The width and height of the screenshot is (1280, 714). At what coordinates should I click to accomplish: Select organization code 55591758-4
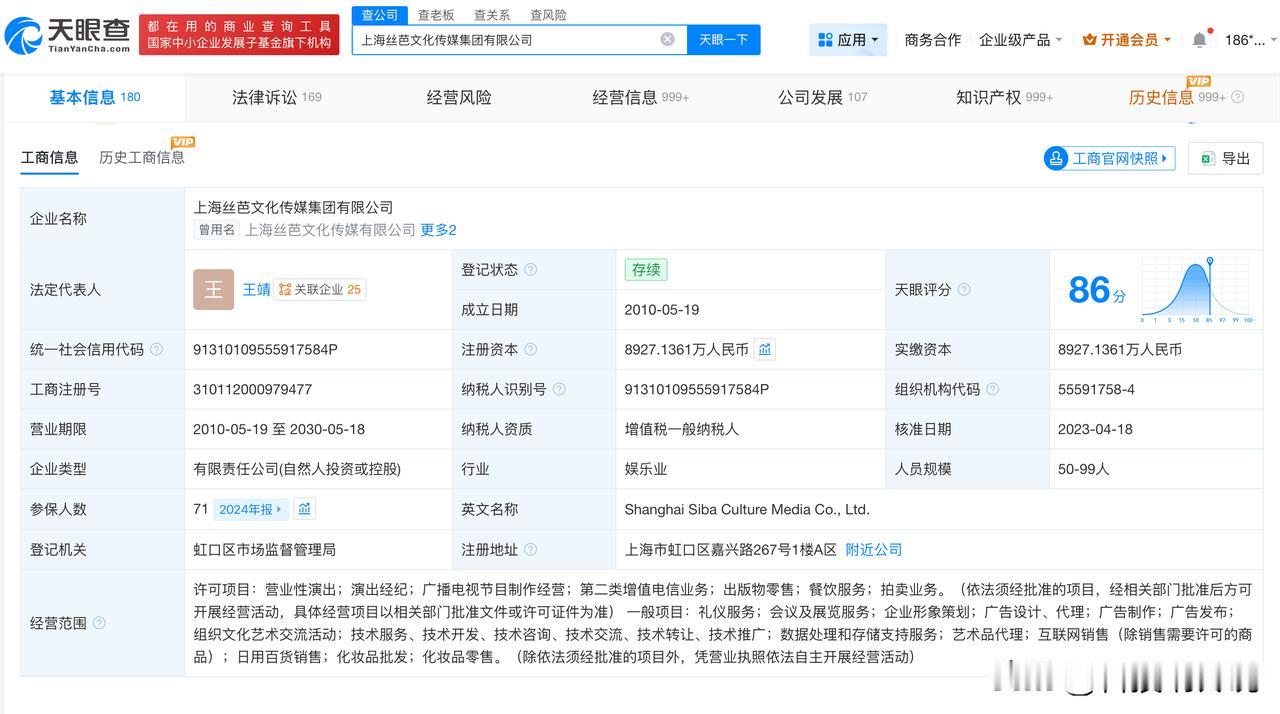(1096, 389)
